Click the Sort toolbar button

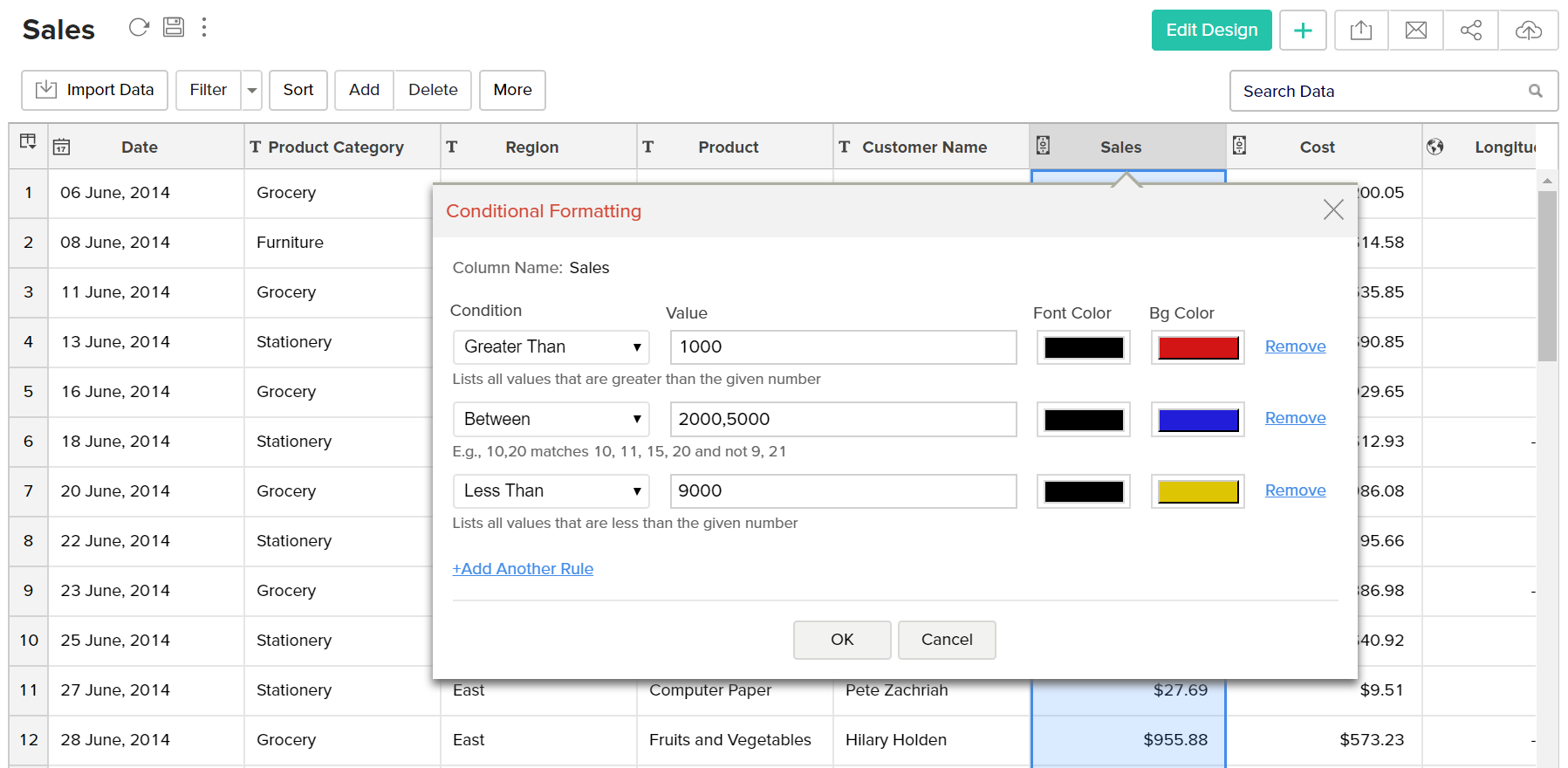[x=298, y=90]
